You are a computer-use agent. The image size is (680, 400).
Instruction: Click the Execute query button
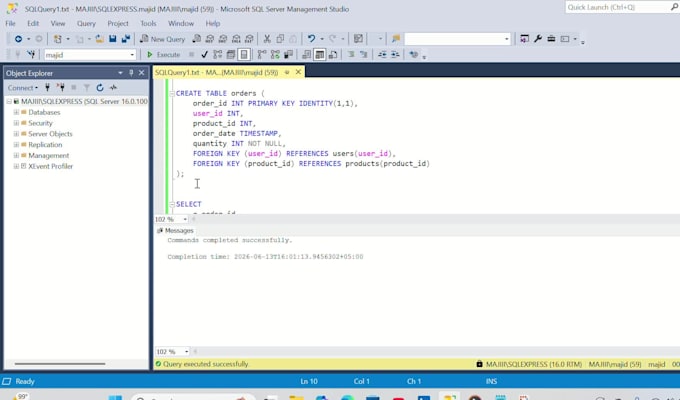point(163,55)
